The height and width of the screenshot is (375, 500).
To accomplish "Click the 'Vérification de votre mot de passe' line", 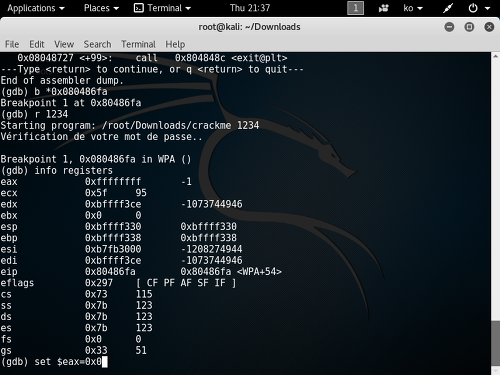I will click(102, 137).
